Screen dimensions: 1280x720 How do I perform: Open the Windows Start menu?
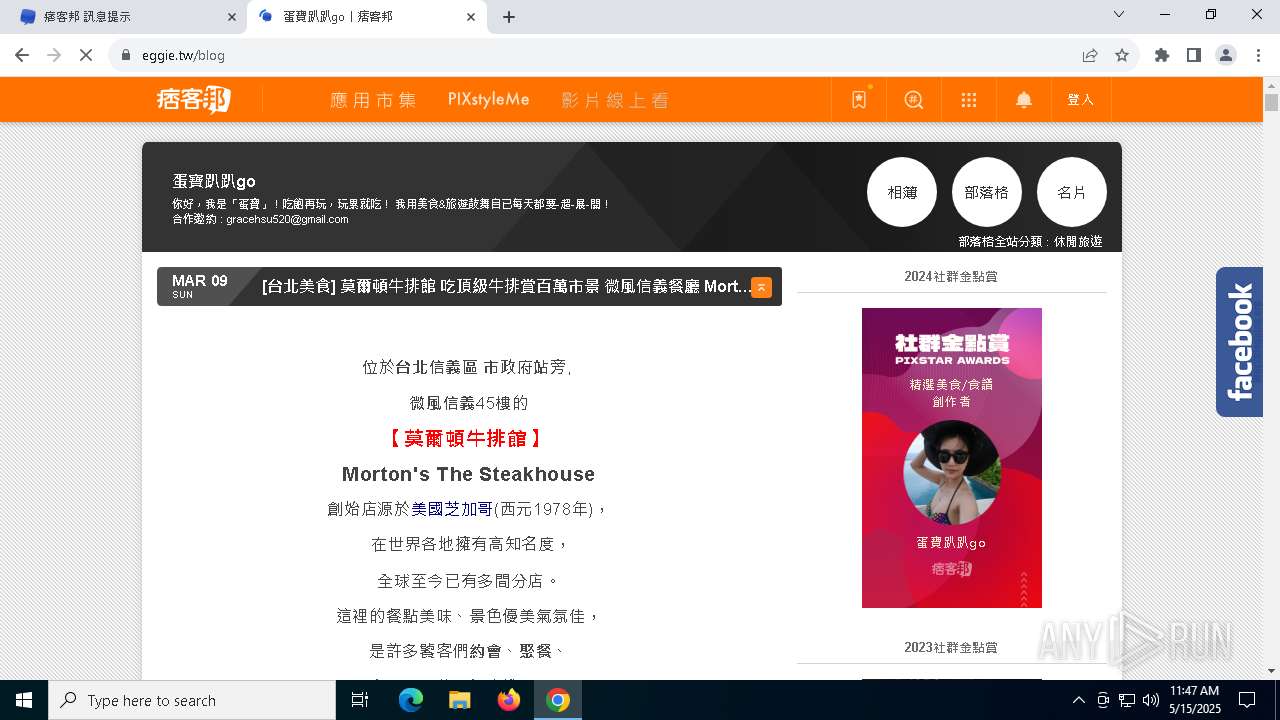24,700
